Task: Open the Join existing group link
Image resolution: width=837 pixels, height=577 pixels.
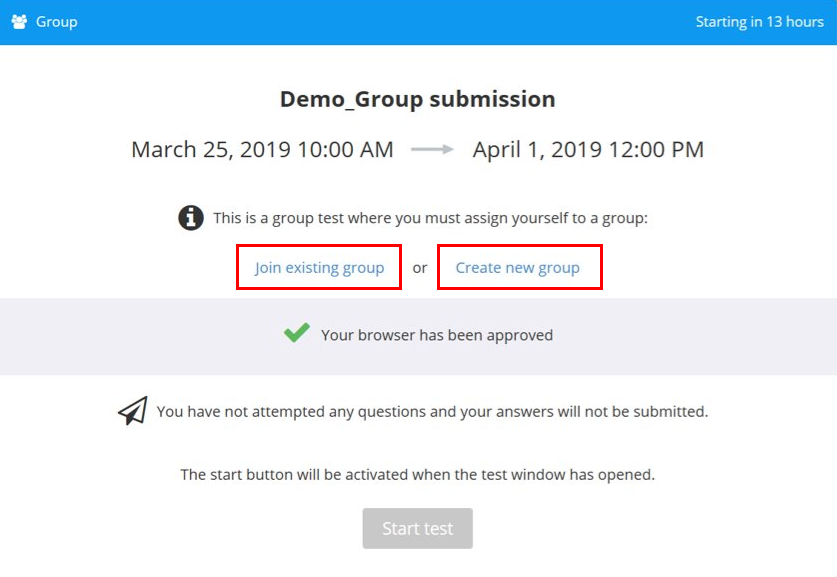Action: (319, 267)
